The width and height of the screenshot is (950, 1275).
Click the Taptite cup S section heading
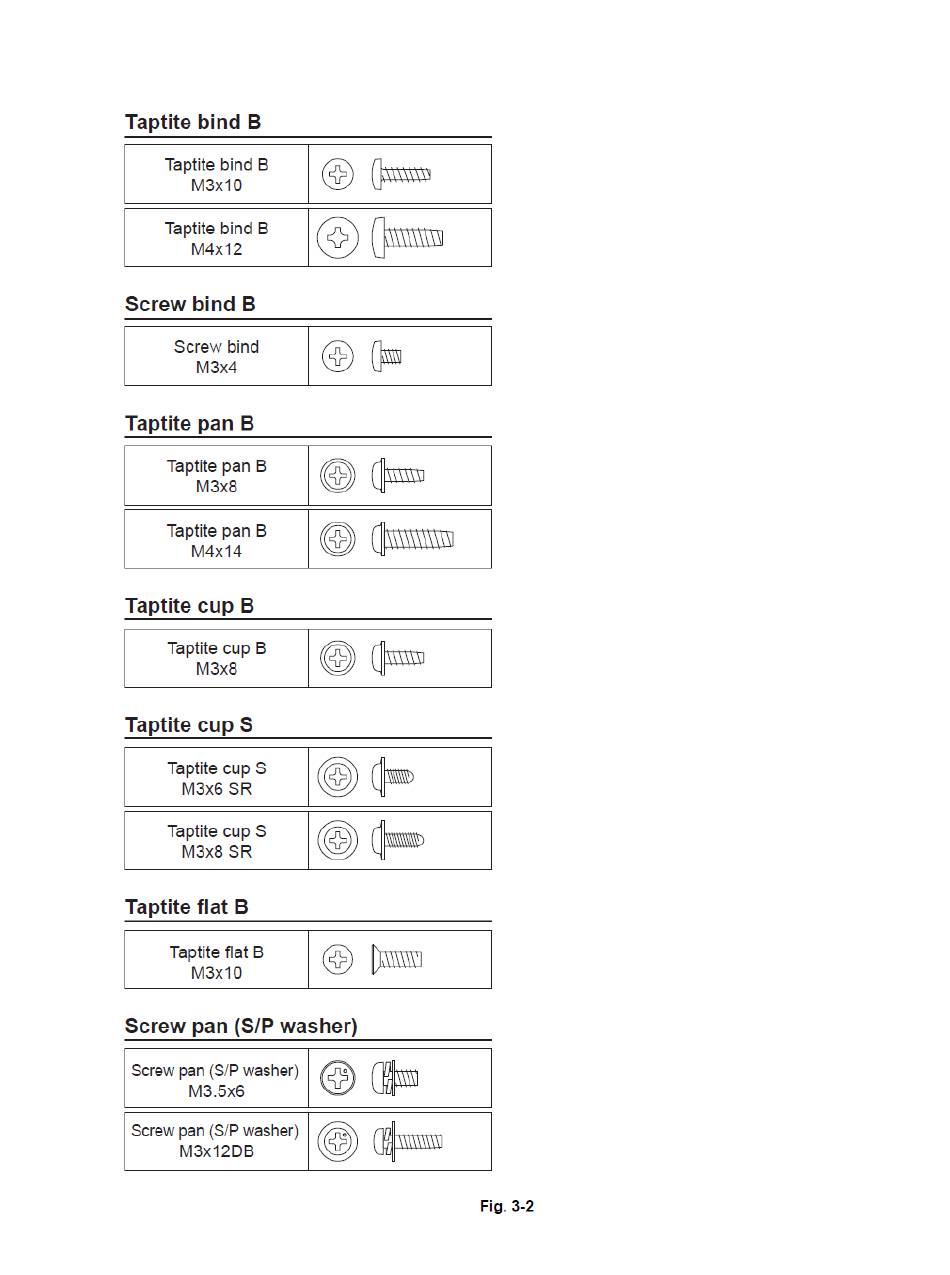point(189,725)
